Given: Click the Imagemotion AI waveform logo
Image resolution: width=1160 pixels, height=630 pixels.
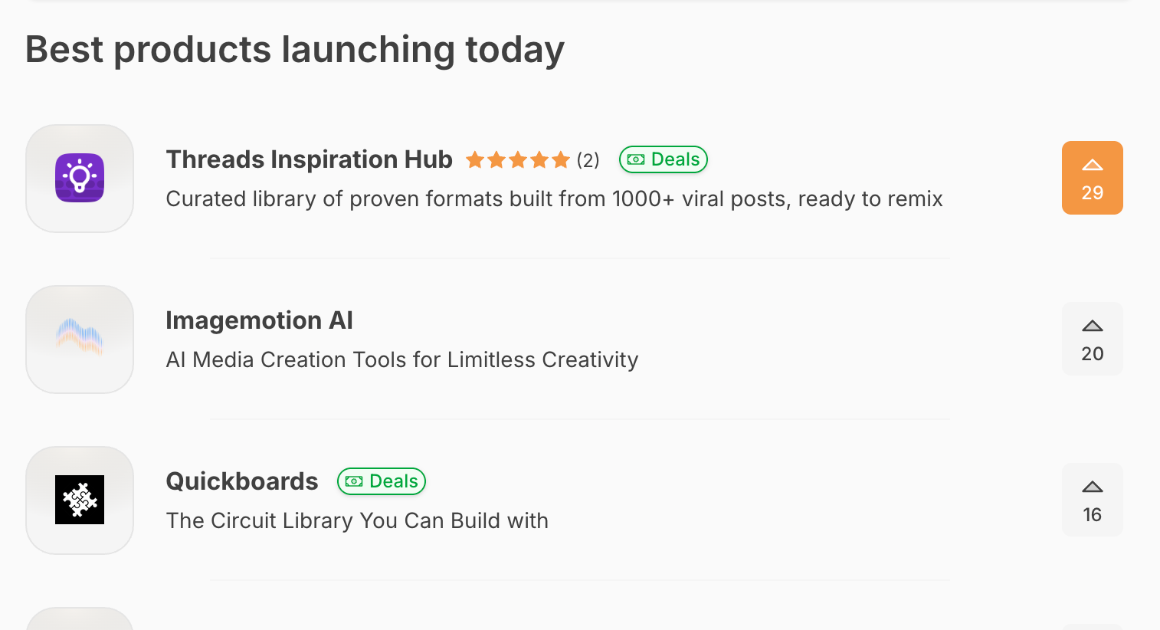Looking at the screenshot, I should [x=80, y=340].
